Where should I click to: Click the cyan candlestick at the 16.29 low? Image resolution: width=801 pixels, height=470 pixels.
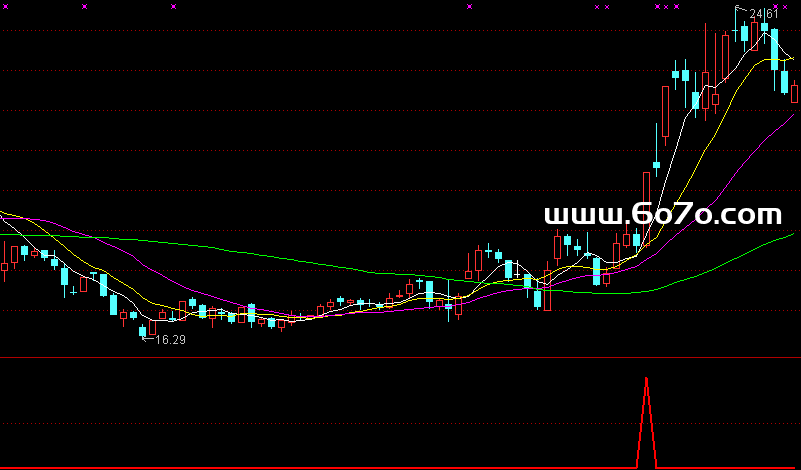coord(143,329)
